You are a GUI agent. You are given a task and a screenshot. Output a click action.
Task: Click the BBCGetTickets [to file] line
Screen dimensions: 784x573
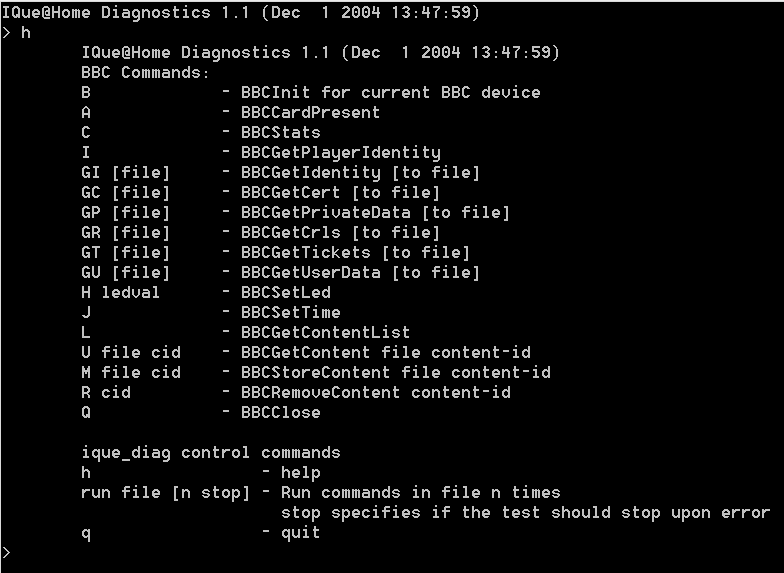[x=356, y=252]
